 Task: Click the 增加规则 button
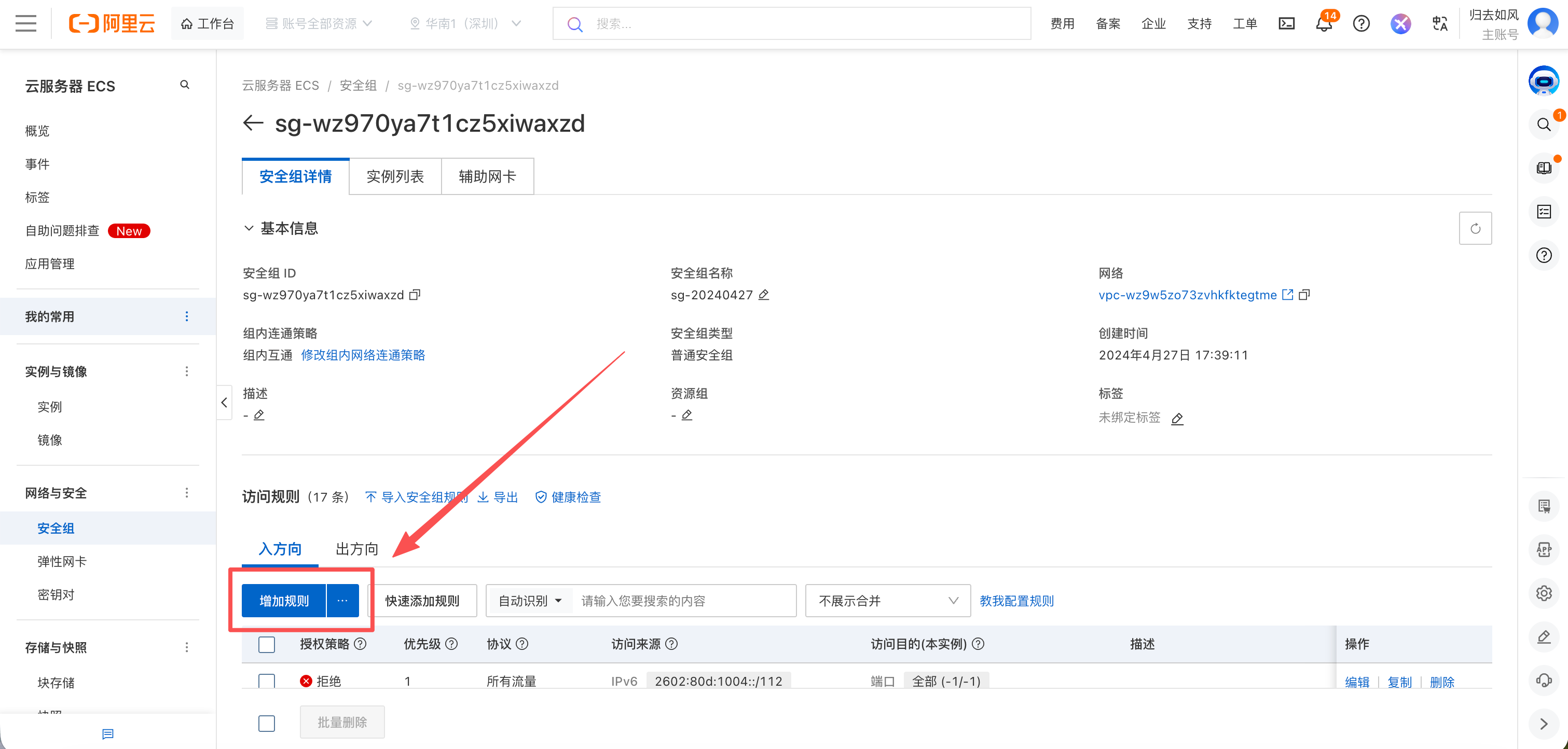pyautogui.click(x=283, y=601)
